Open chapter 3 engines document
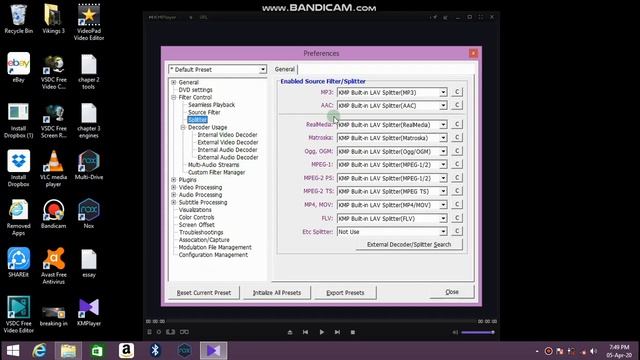Image resolution: width=640 pixels, height=360 pixels. (x=89, y=120)
